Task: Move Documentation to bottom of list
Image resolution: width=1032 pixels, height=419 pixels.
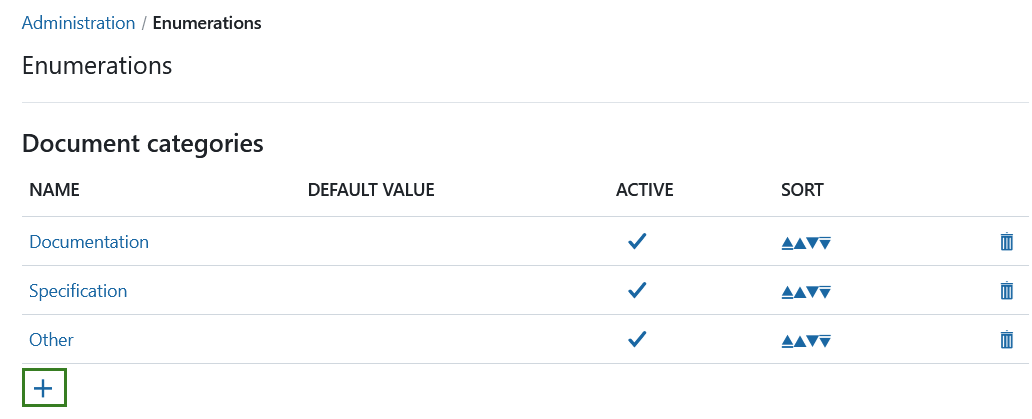Action: tap(826, 243)
